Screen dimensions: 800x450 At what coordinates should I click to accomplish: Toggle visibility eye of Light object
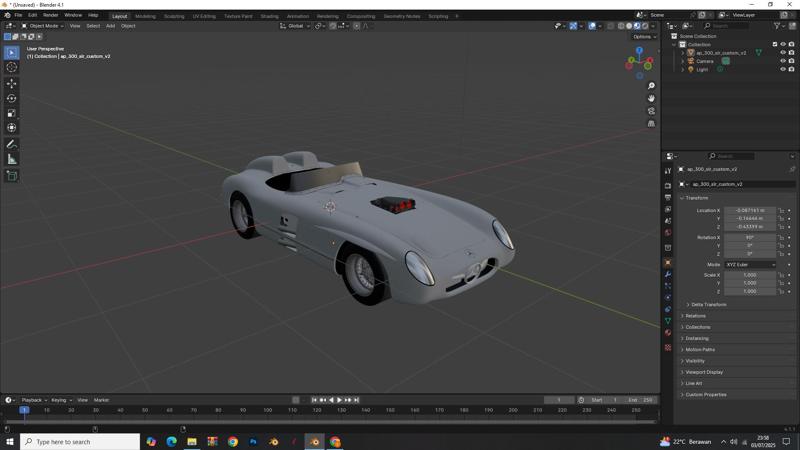pyautogui.click(x=783, y=69)
